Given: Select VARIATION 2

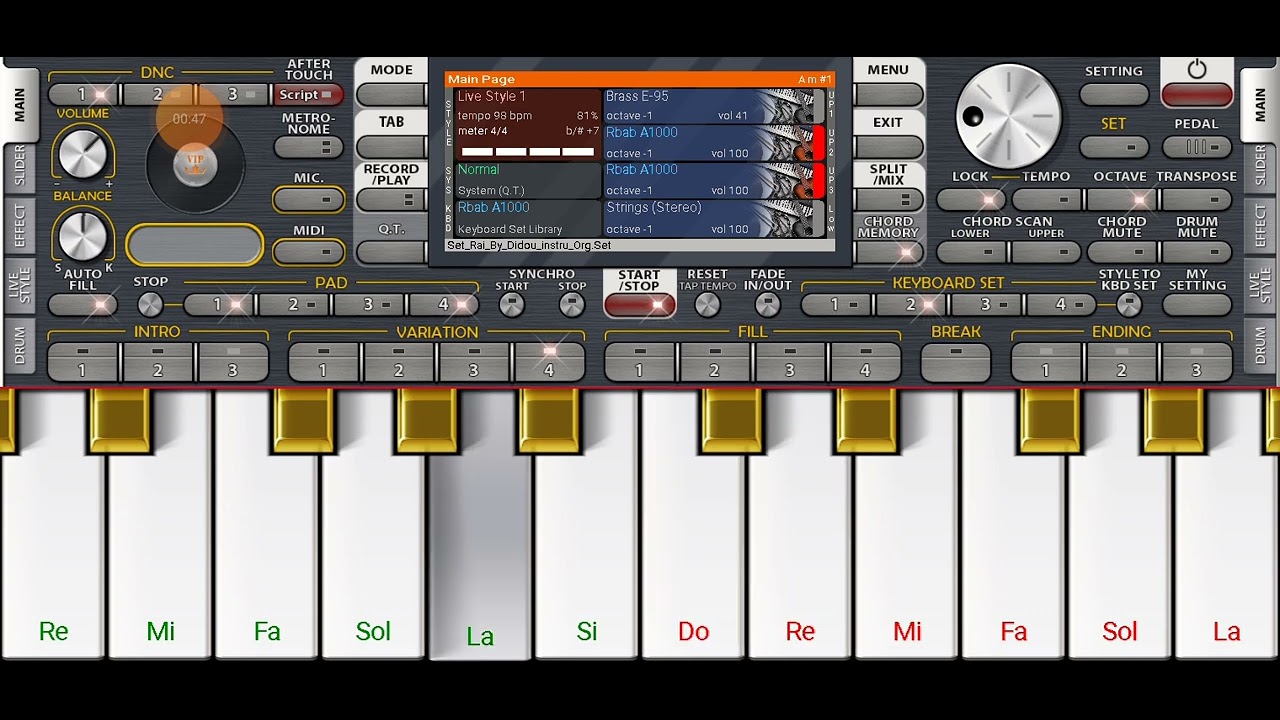Looking at the screenshot, I should click(x=399, y=362).
